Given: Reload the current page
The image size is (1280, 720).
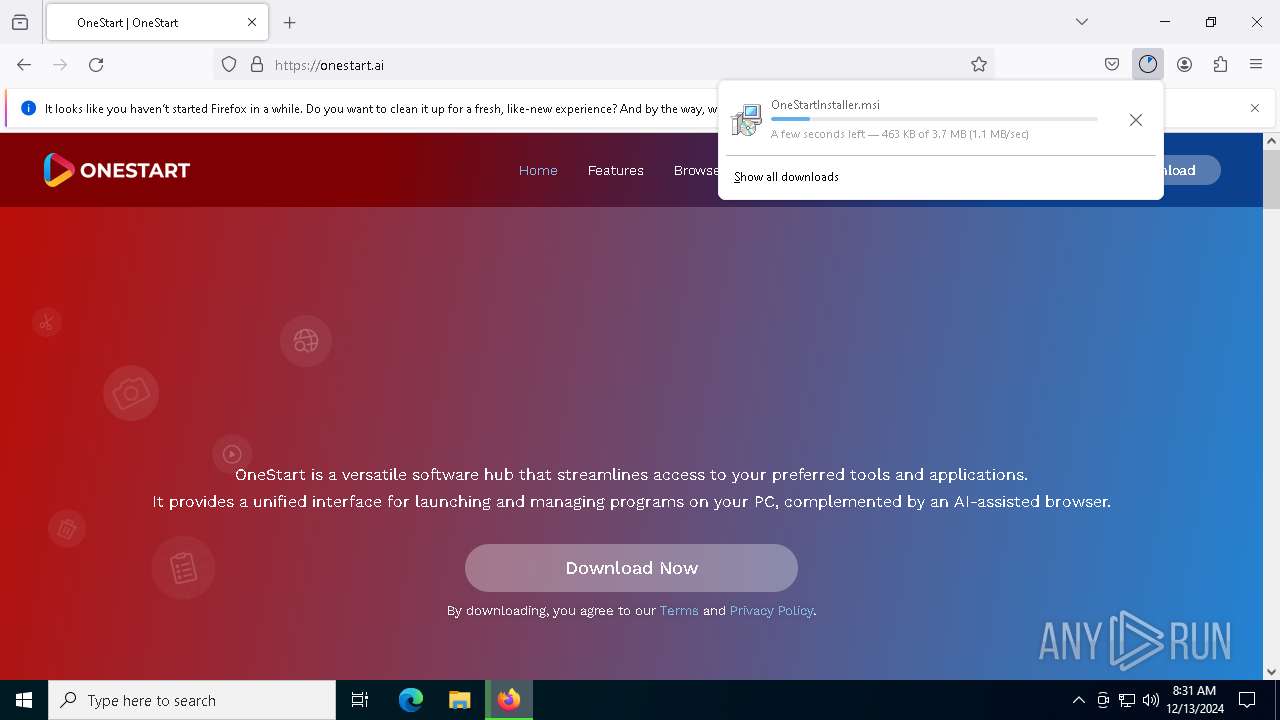Looking at the screenshot, I should coord(96,65).
